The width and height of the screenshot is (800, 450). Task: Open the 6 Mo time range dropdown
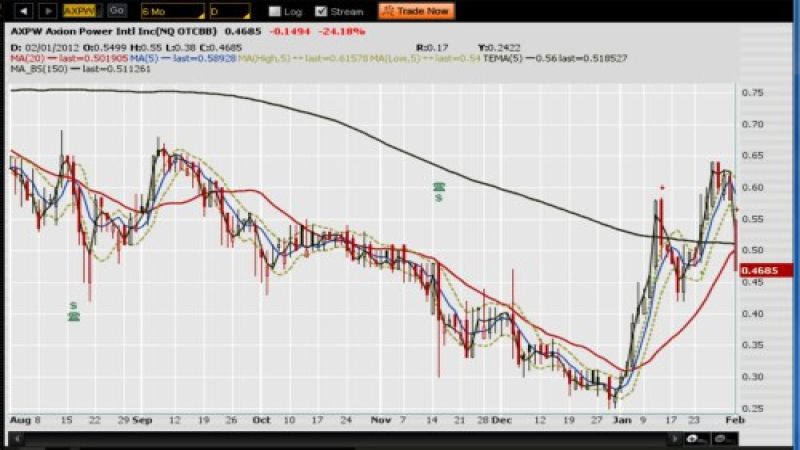pos(173,11)
